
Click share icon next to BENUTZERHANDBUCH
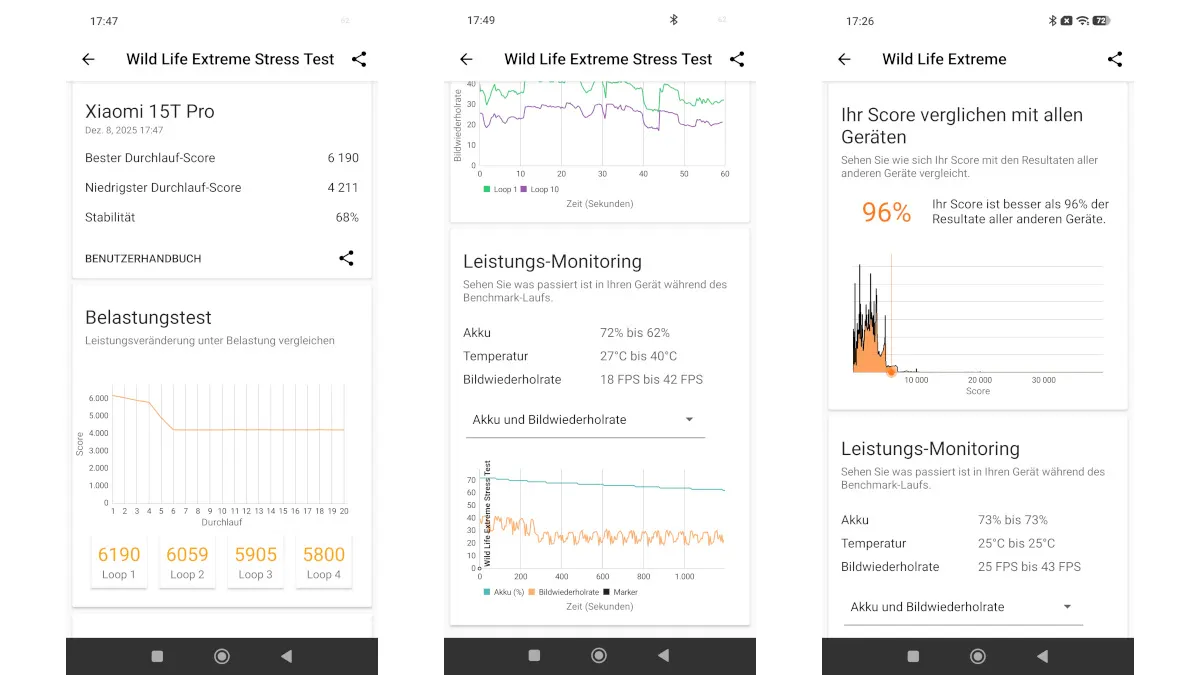(346, 258)
